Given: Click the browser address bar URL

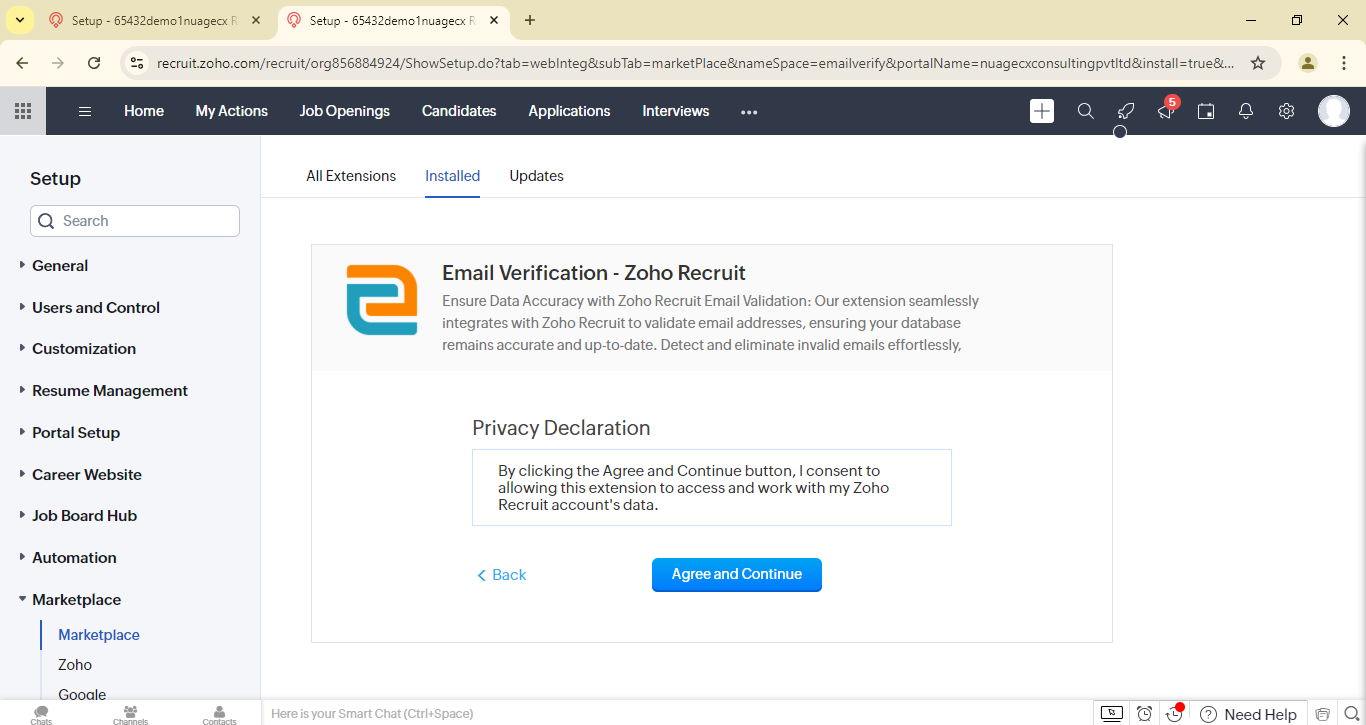Looking at the screenshot, I should [695, 63].
